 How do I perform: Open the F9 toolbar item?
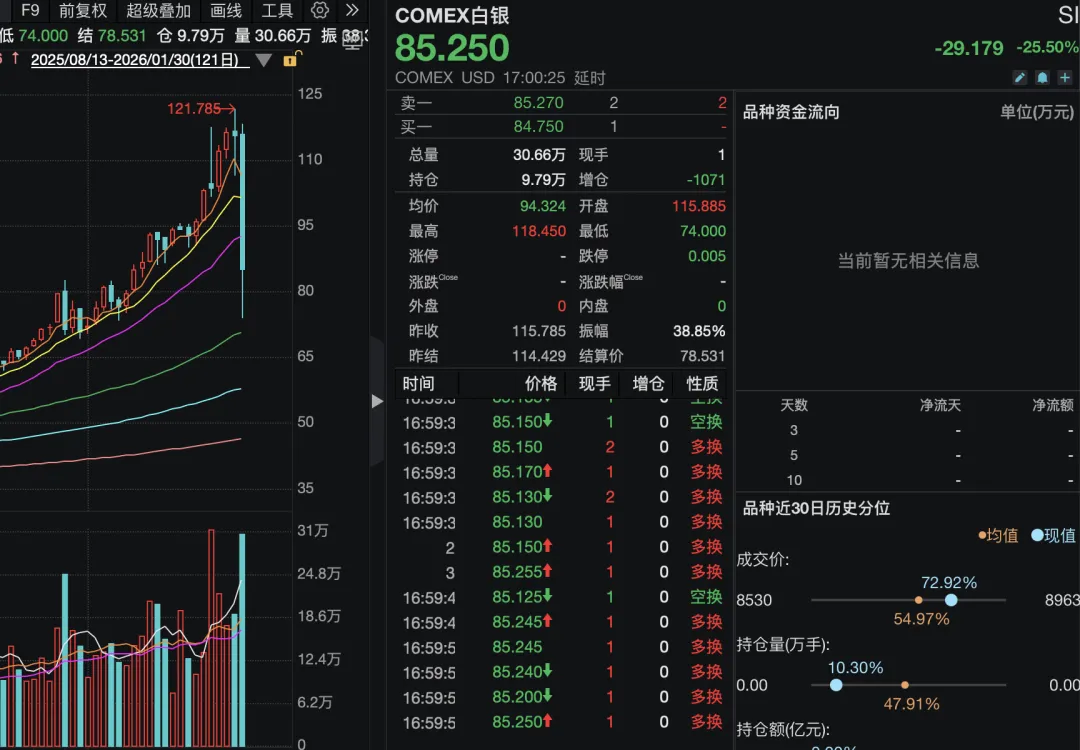pos(30,10)
